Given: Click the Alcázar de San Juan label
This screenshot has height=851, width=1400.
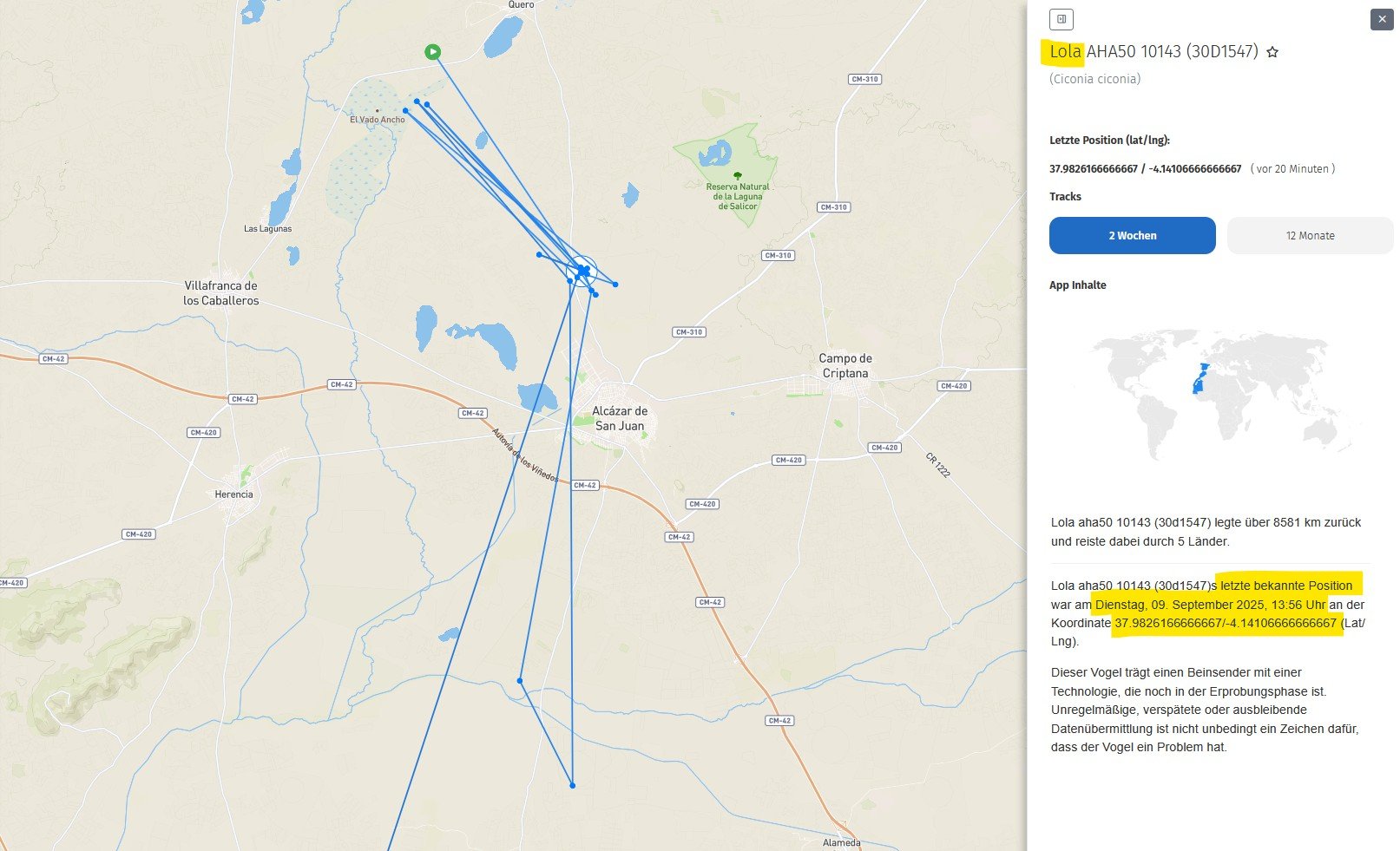Looking at the screenshot, I should [x=620, y=418].
